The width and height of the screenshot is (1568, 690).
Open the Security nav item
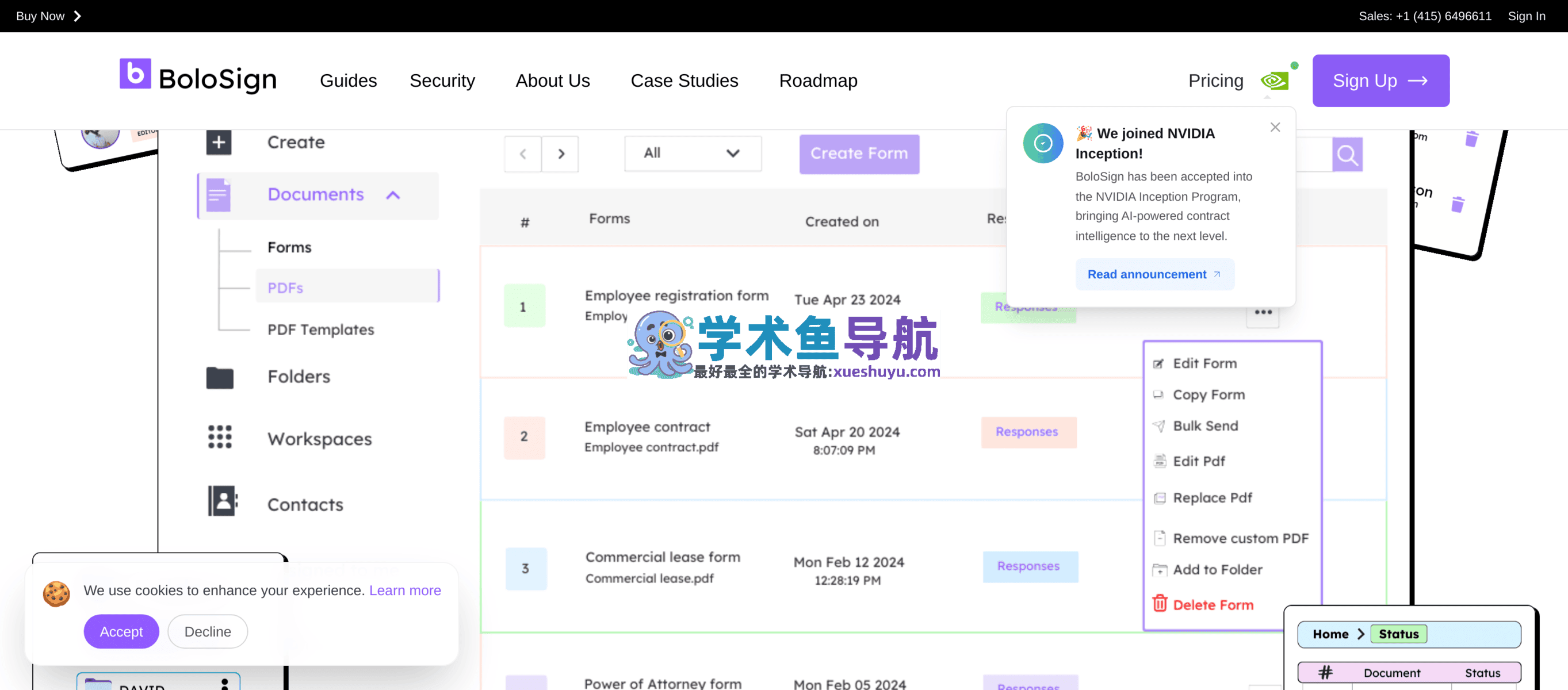pyautogui.click(x=442, y=80)
